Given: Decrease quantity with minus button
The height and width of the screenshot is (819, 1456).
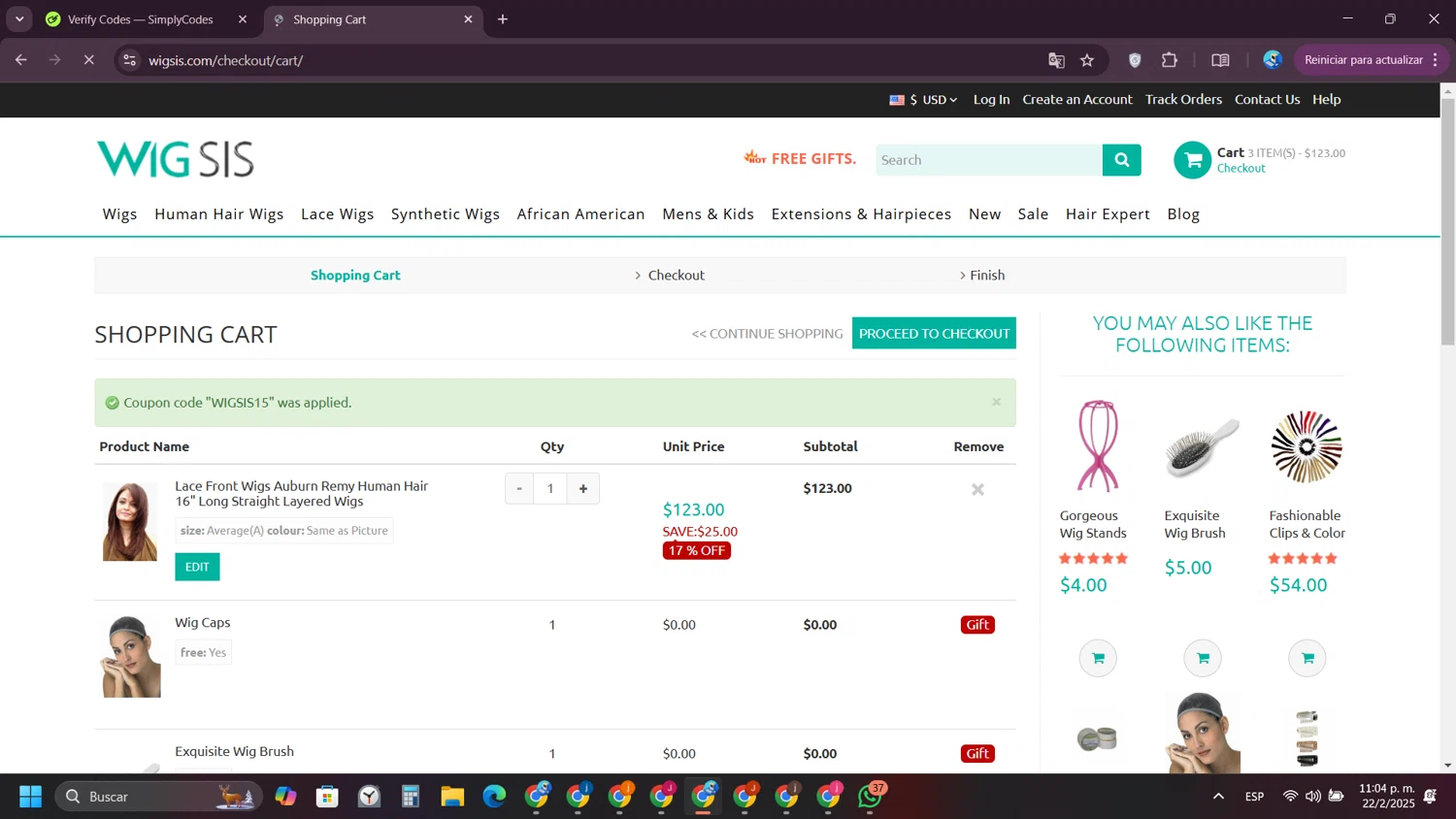Looking at the screenshot, I should (x=519, y=488).
